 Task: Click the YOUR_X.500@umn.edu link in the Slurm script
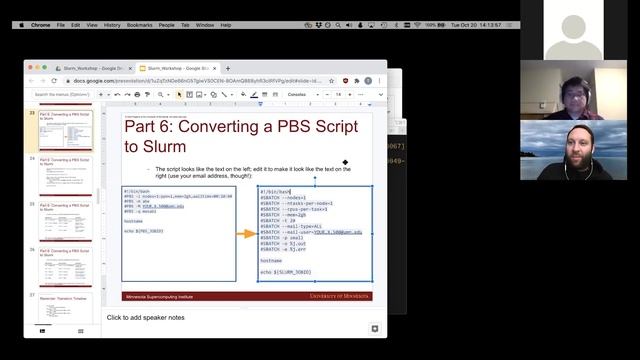[x=338, y=232]
